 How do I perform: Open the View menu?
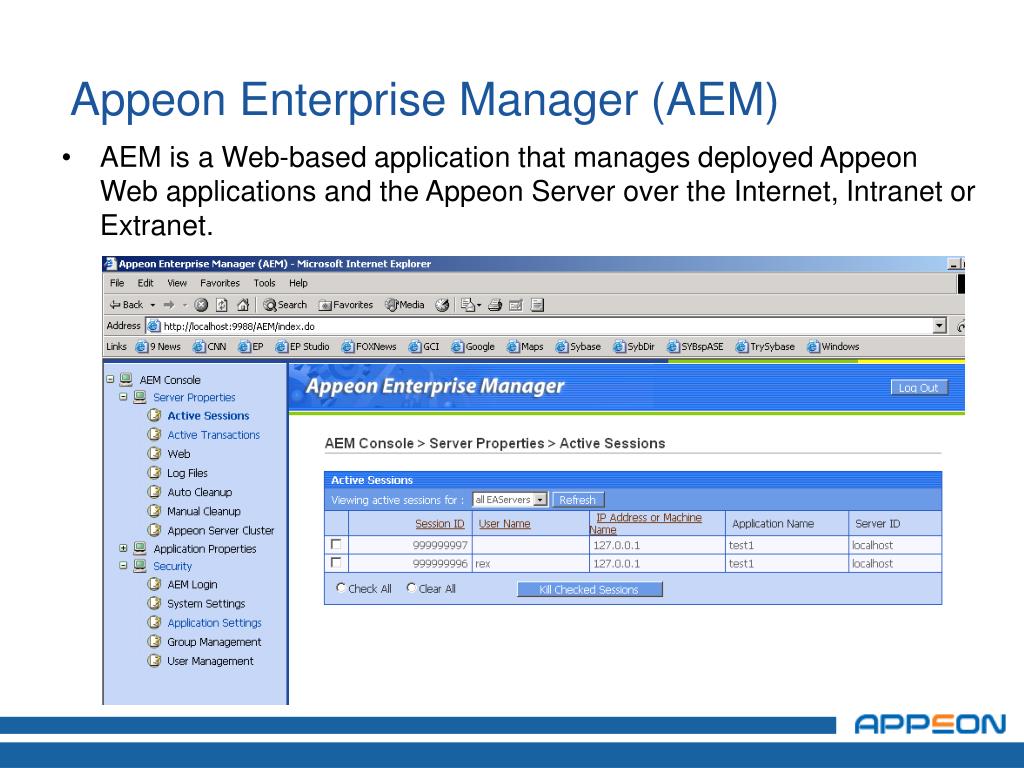(177, 283)
